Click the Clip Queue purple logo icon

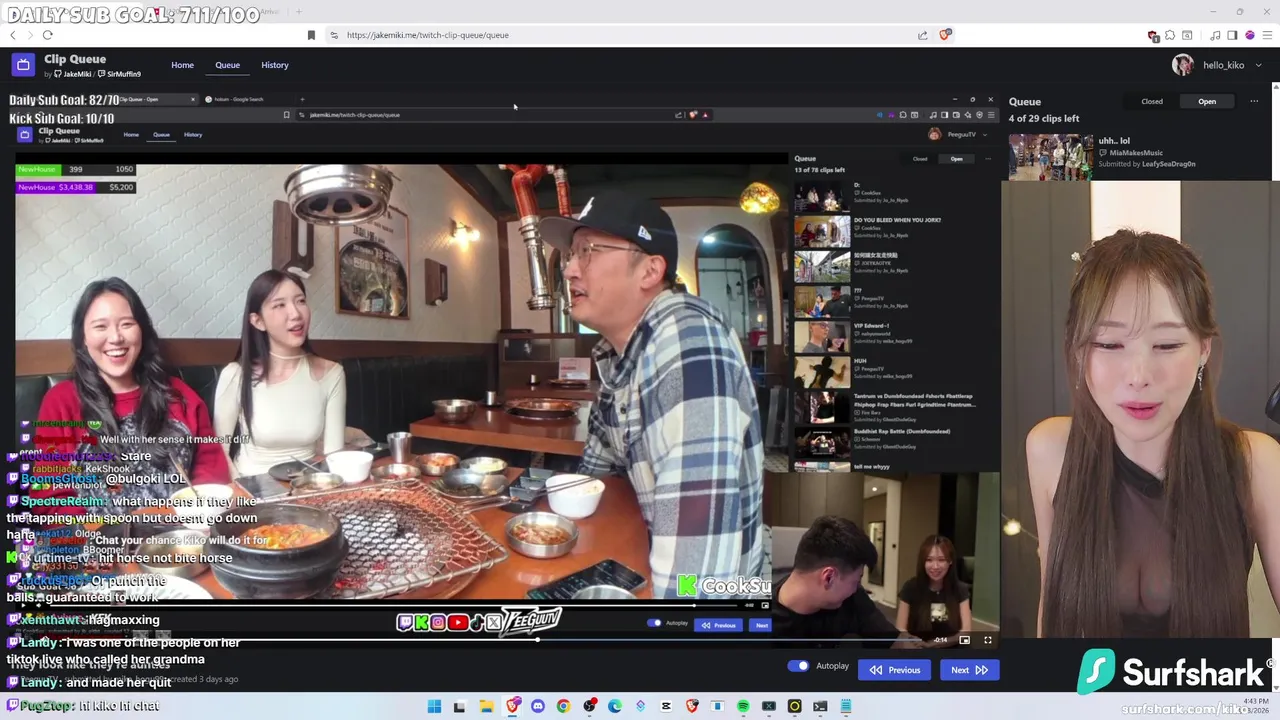[x=23, y=65]
